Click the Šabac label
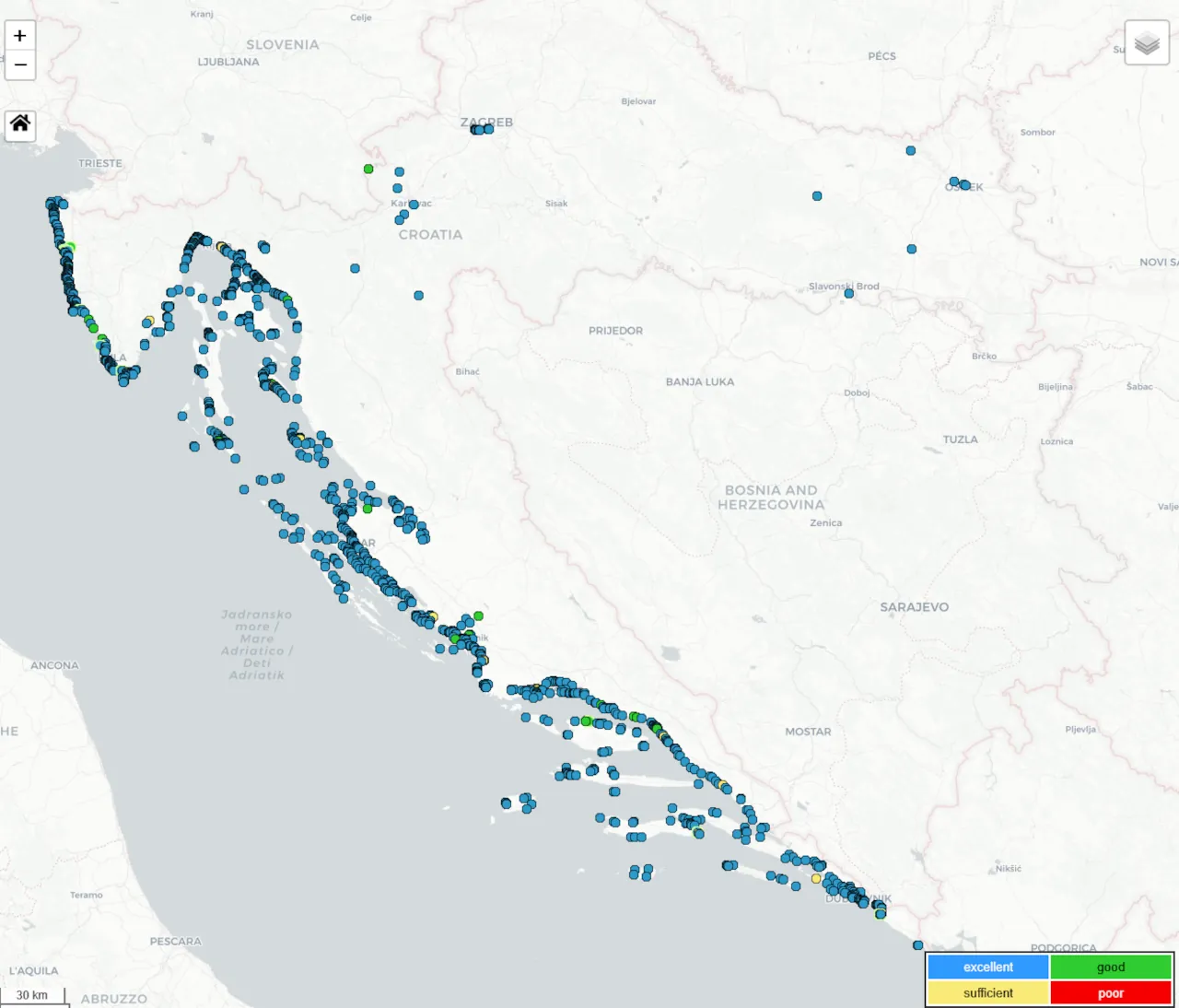 pos(1139,386)
